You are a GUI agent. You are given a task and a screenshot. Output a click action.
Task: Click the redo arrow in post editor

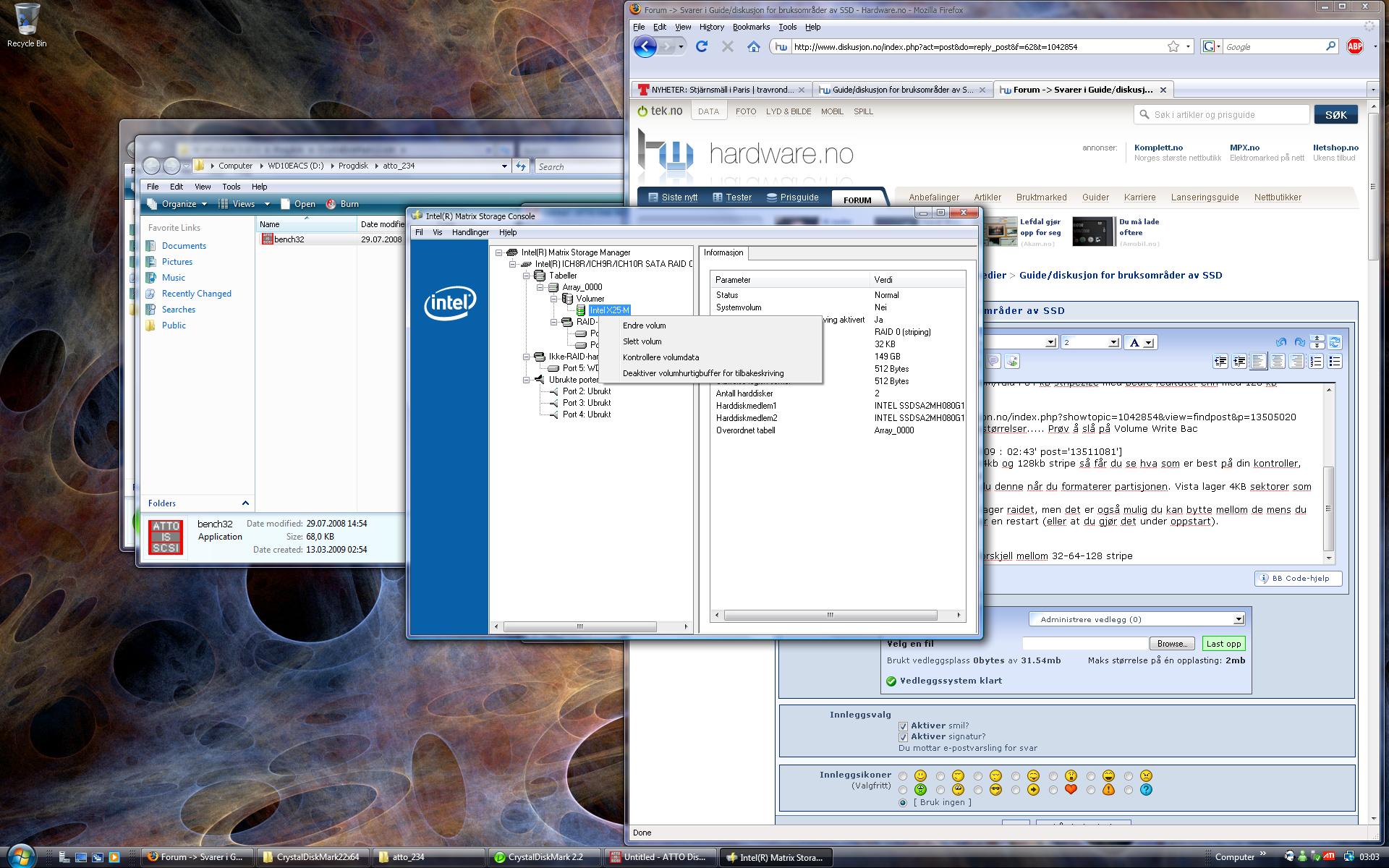point(1299,342)
